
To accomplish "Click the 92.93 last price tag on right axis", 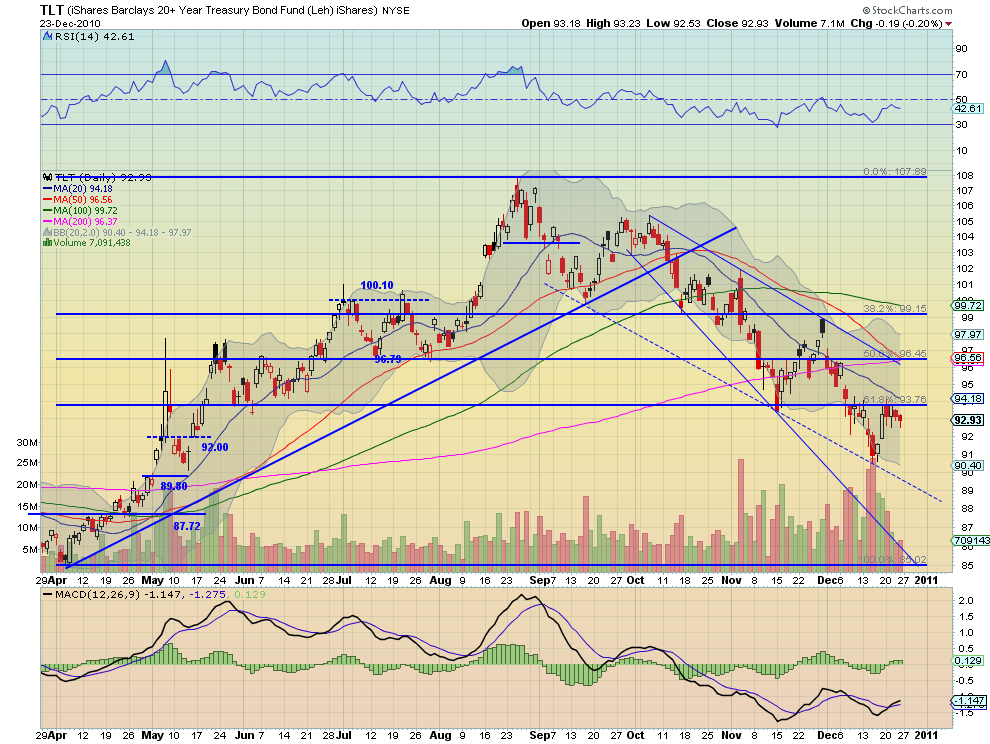I will 968,420.
